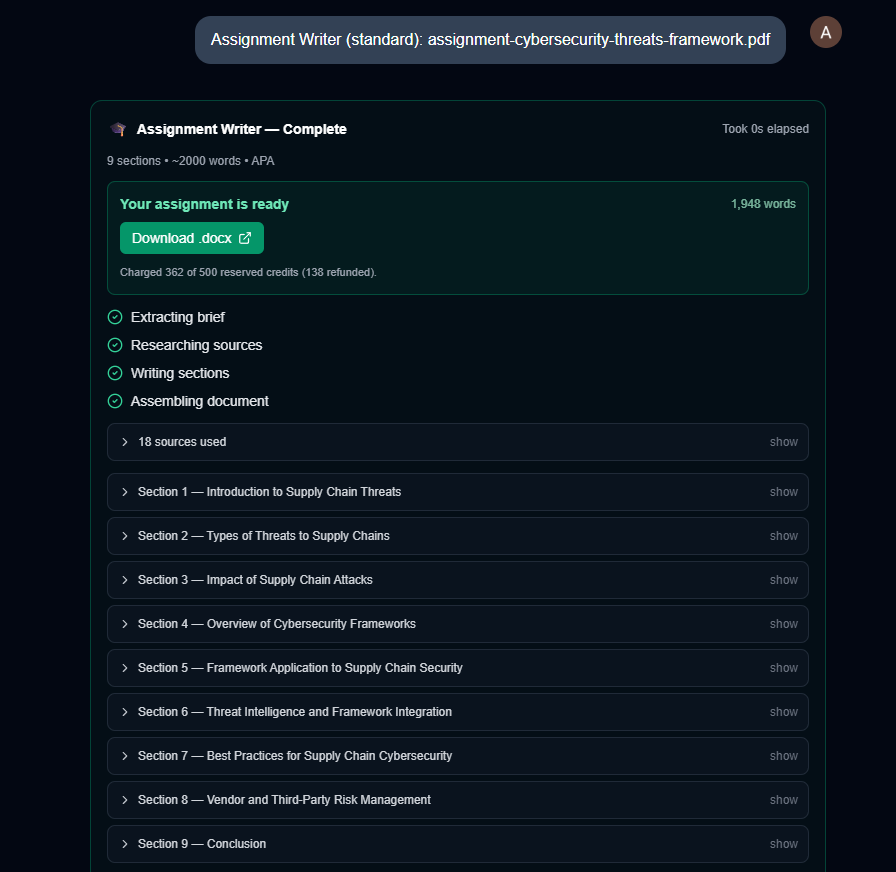Click the 'Extracting brief' step label
896x872 pixels.
178,317
